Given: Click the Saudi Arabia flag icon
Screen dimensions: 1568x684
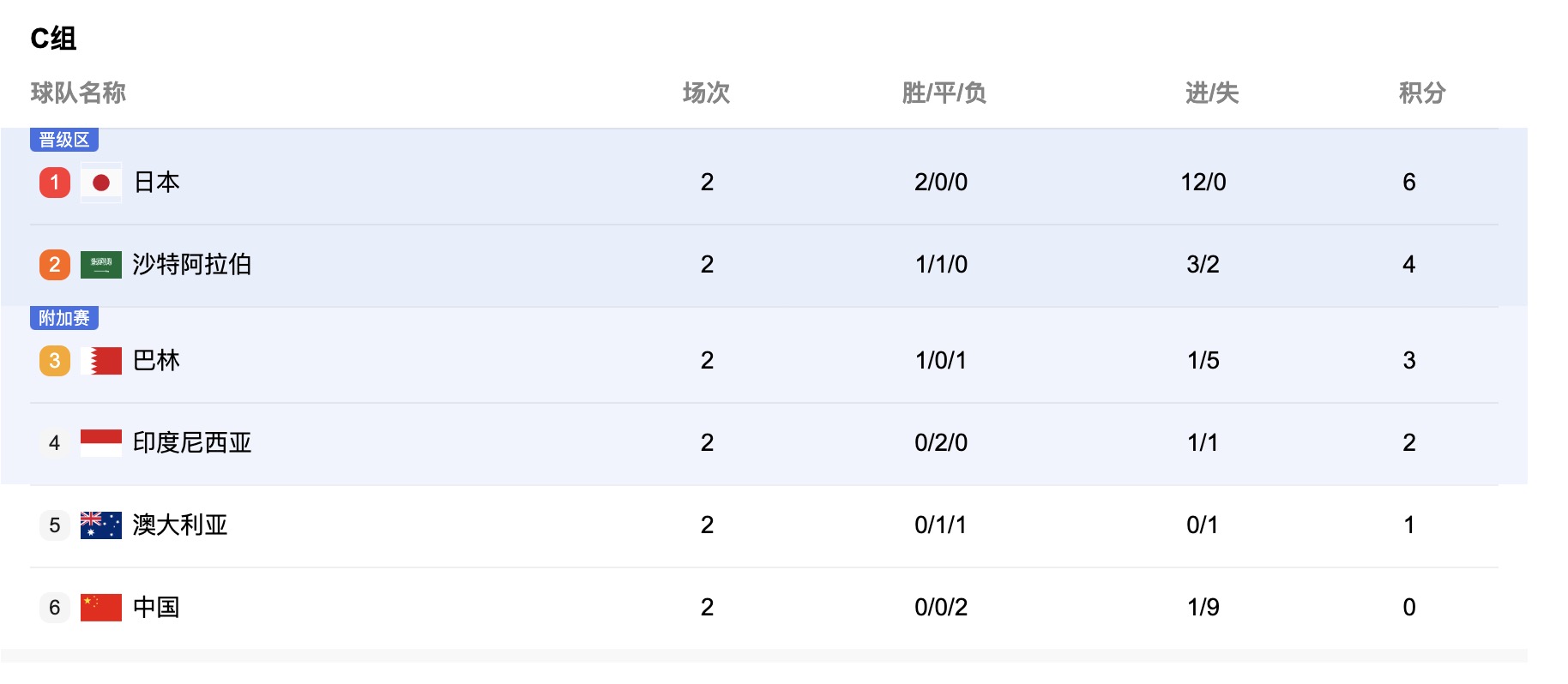Looking at the screenshot, I should [101, 265].
